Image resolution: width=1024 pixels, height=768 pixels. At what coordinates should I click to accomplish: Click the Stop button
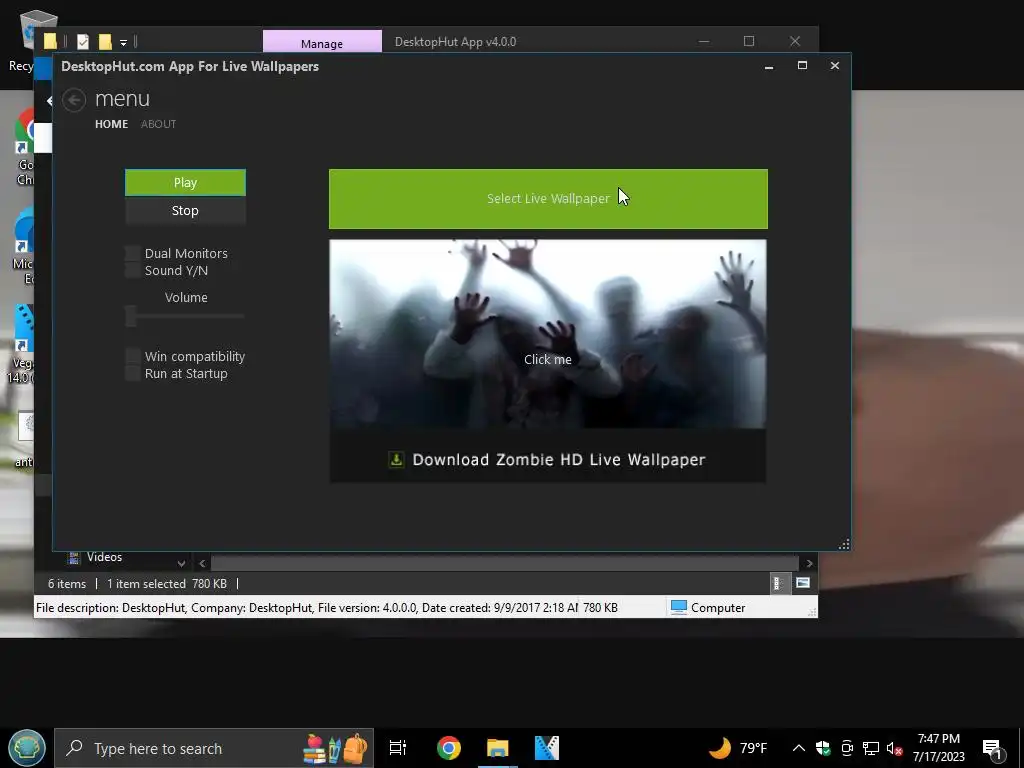[185, 210]
